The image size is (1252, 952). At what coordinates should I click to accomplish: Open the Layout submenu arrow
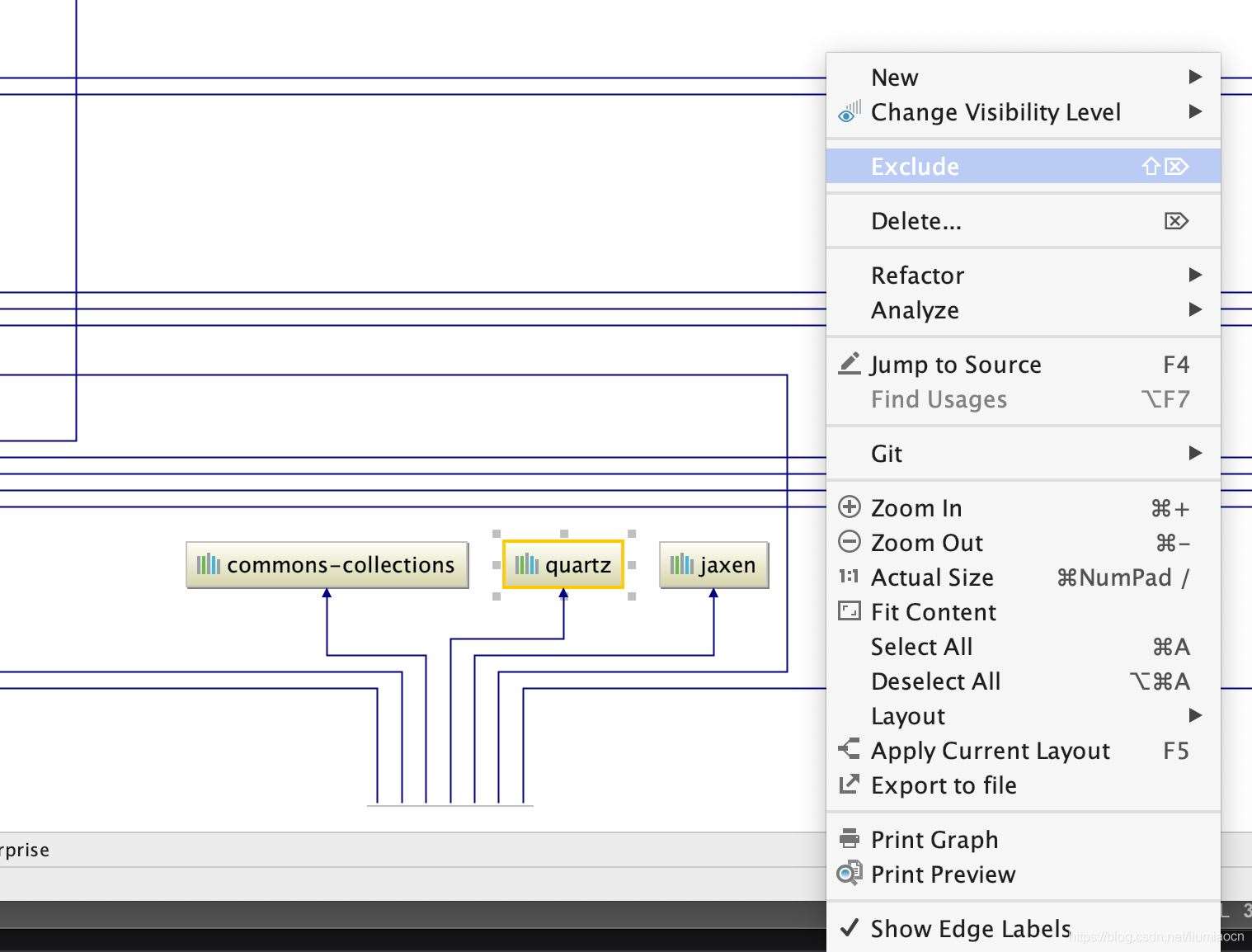[1194, 715]
